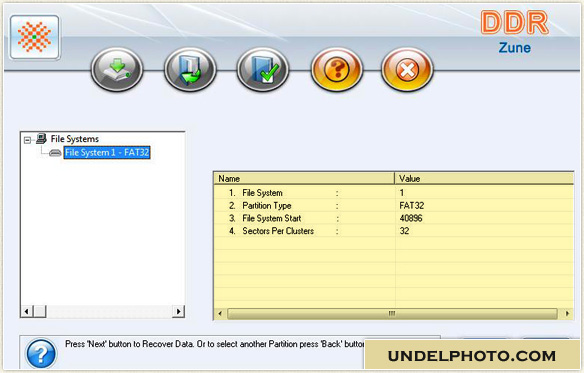Click the drive icon beside File System 1

(55, 153)
